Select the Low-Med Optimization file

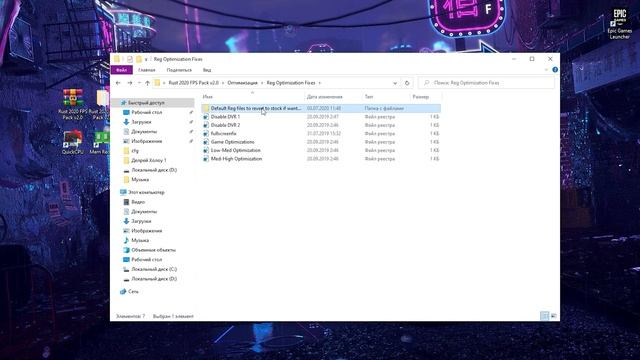tap(321, 150)
